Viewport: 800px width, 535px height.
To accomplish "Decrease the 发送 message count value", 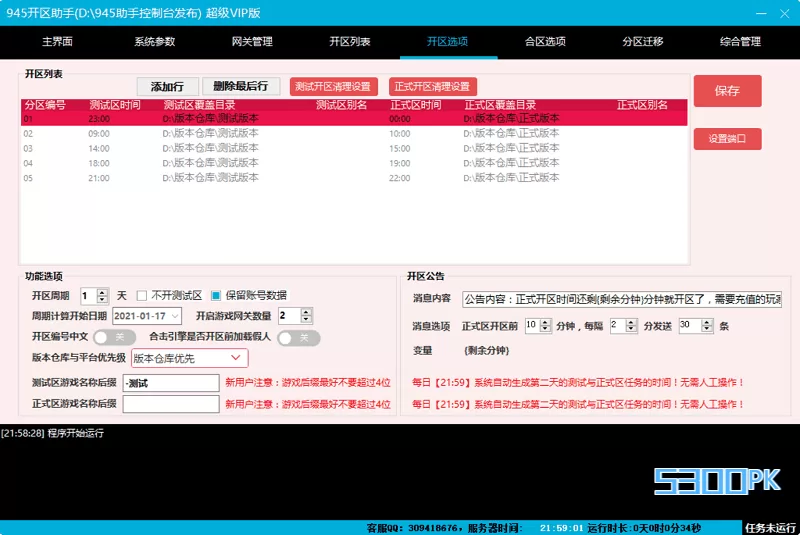I will [x=707, y=329].
